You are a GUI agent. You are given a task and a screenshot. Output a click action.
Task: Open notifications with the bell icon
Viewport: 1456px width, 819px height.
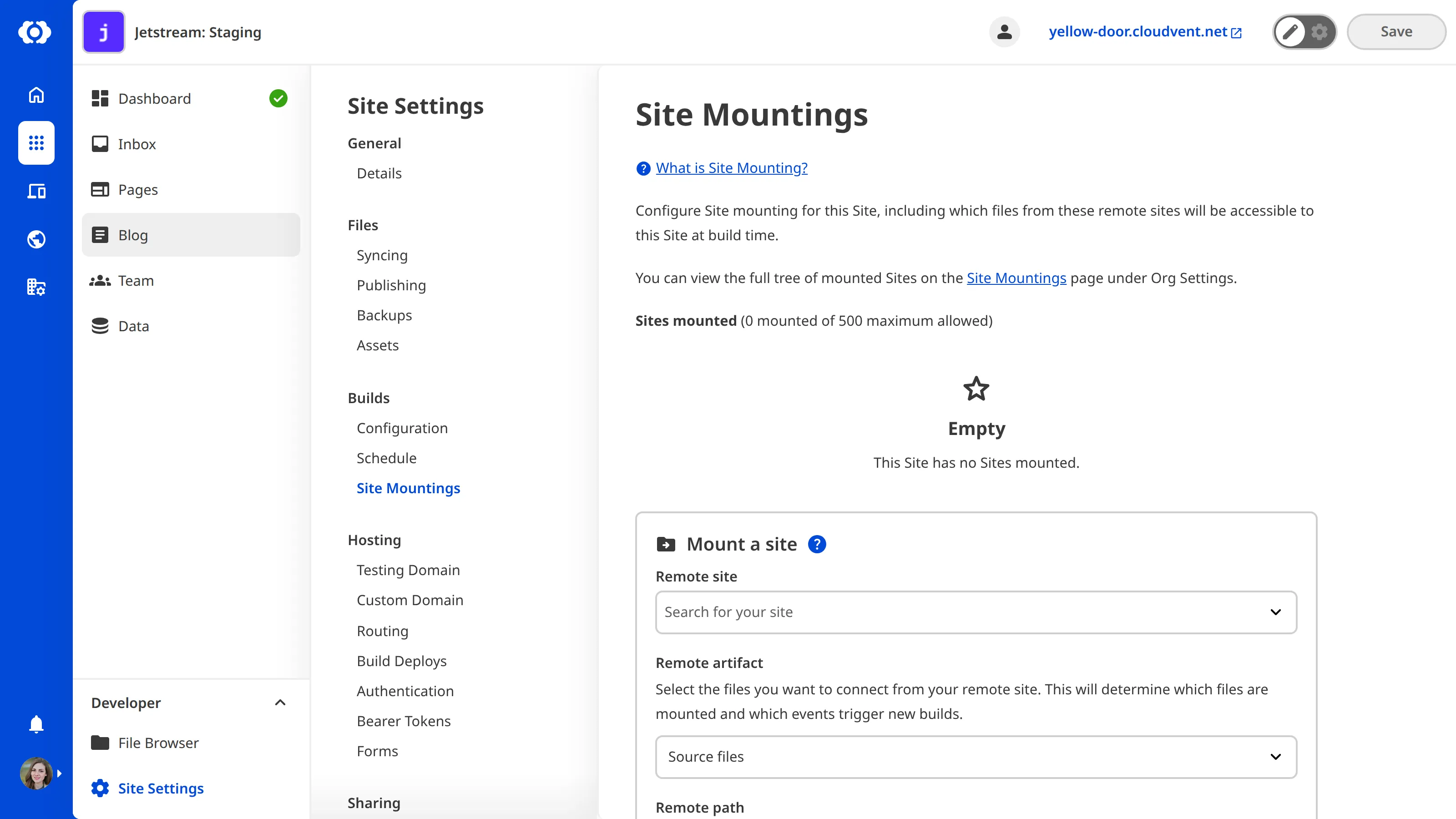35,724
